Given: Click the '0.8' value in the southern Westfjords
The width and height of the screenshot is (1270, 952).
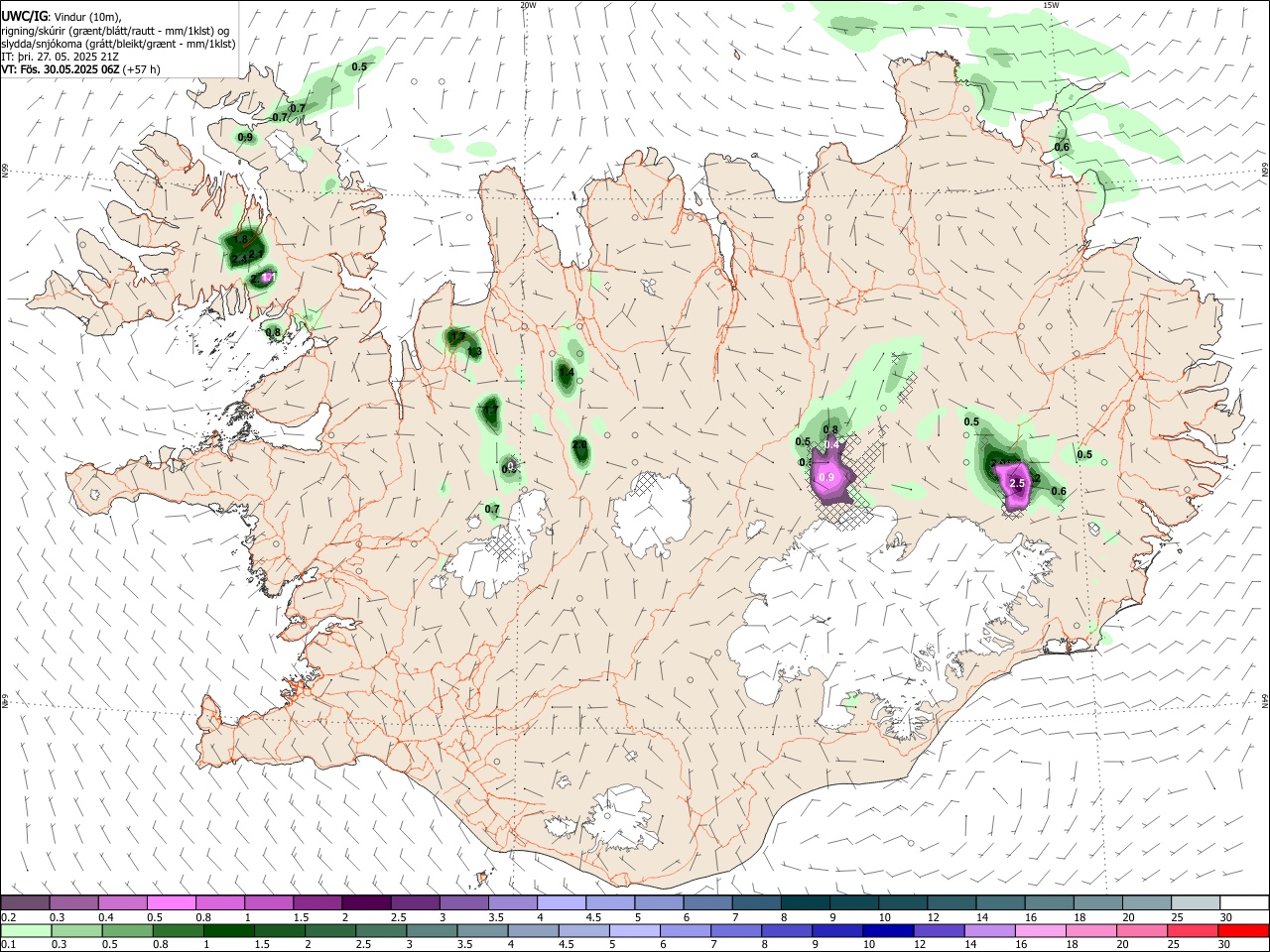Looking at the screenshot, I should (273, 332).
